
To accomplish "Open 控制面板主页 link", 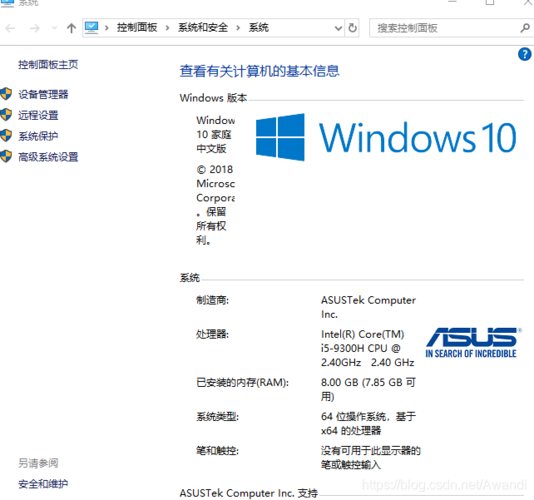I will tap(48, 64).
